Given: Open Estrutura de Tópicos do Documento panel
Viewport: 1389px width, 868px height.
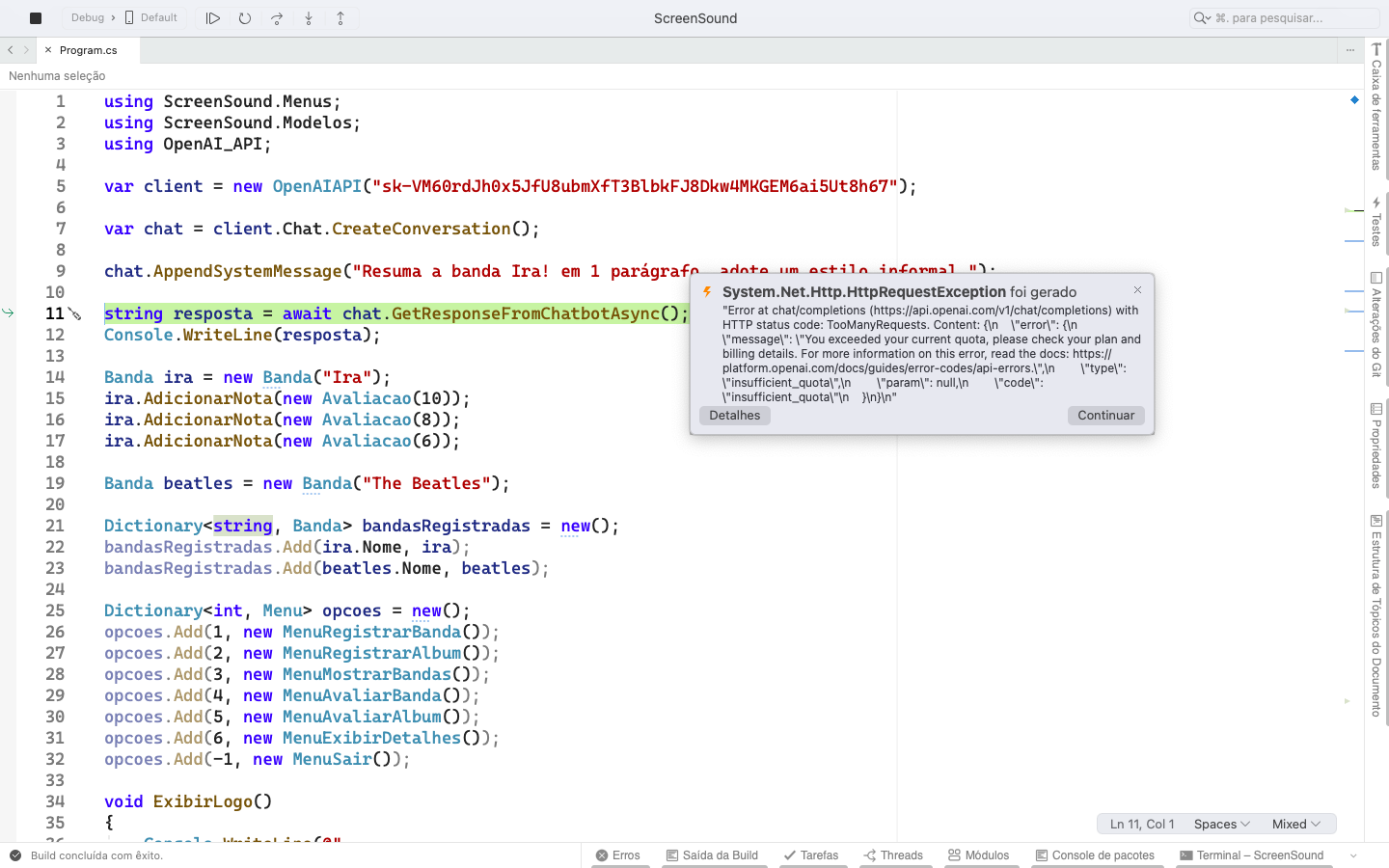Looking at the screenshot, I should click(x=1376, y=615).
